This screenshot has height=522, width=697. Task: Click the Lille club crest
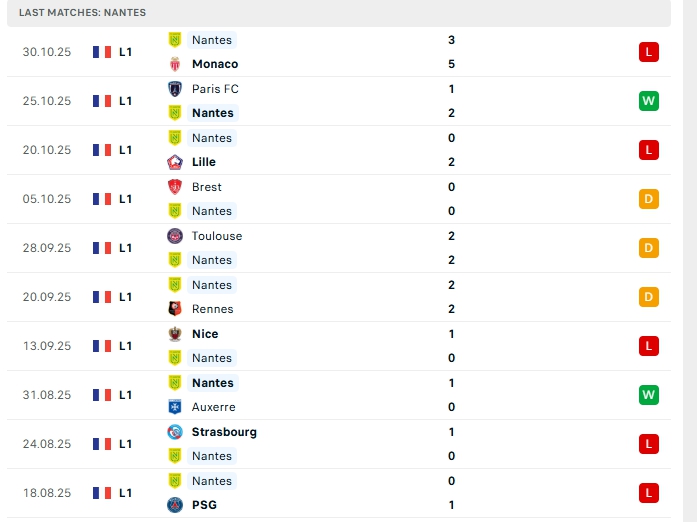tap(175, 162)
